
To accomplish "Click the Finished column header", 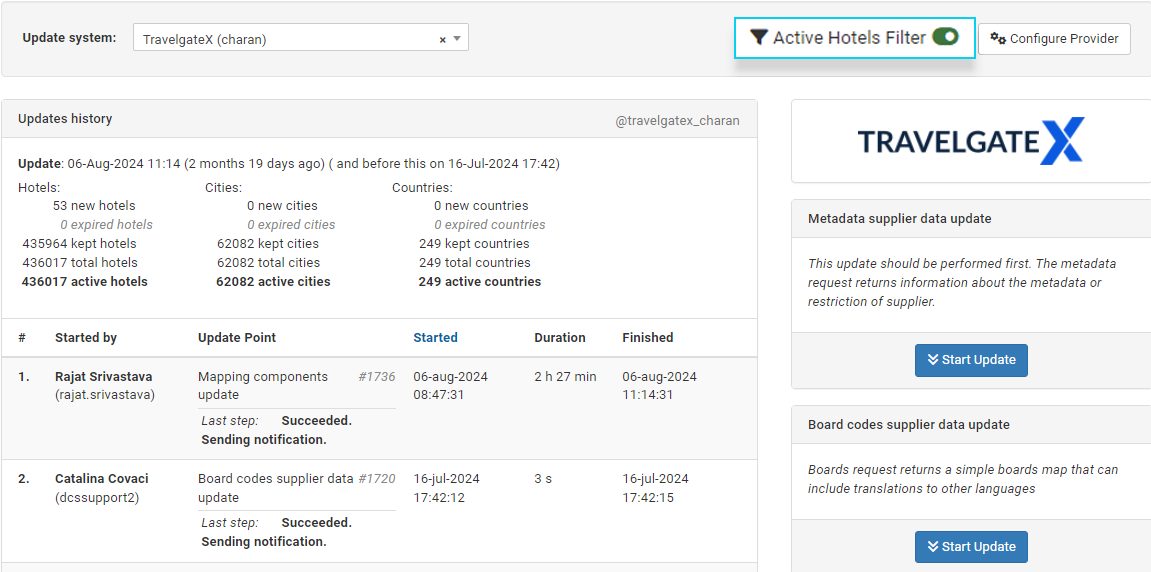I will [x=647, y=338].
